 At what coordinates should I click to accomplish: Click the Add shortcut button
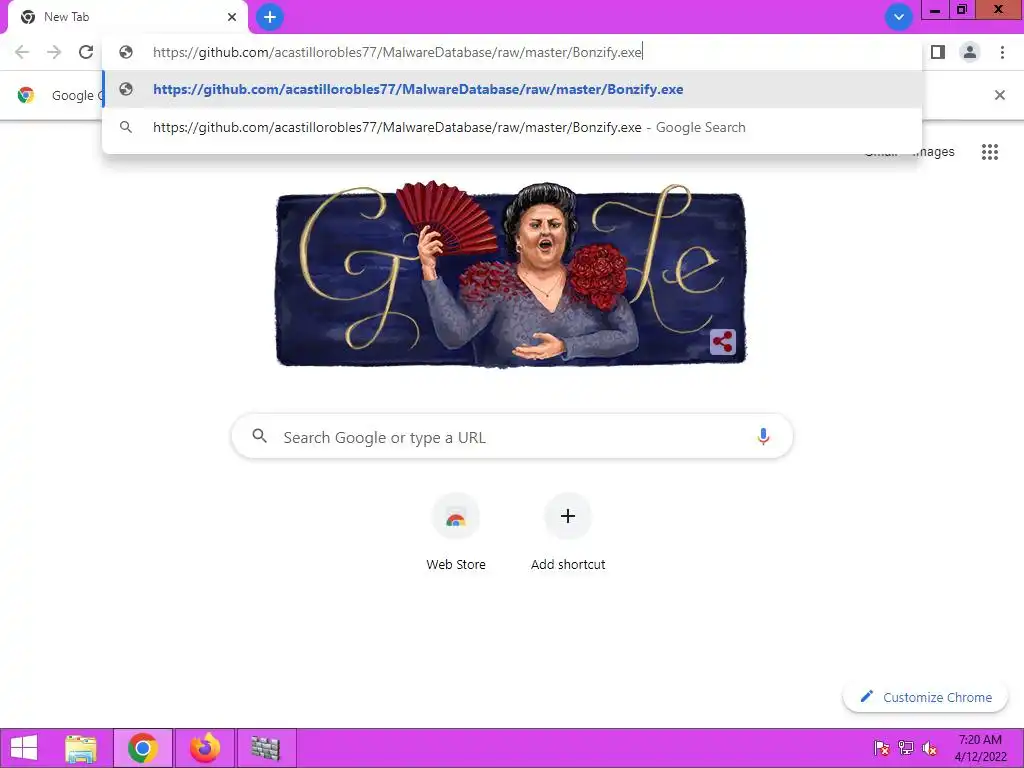pos(568,533)
